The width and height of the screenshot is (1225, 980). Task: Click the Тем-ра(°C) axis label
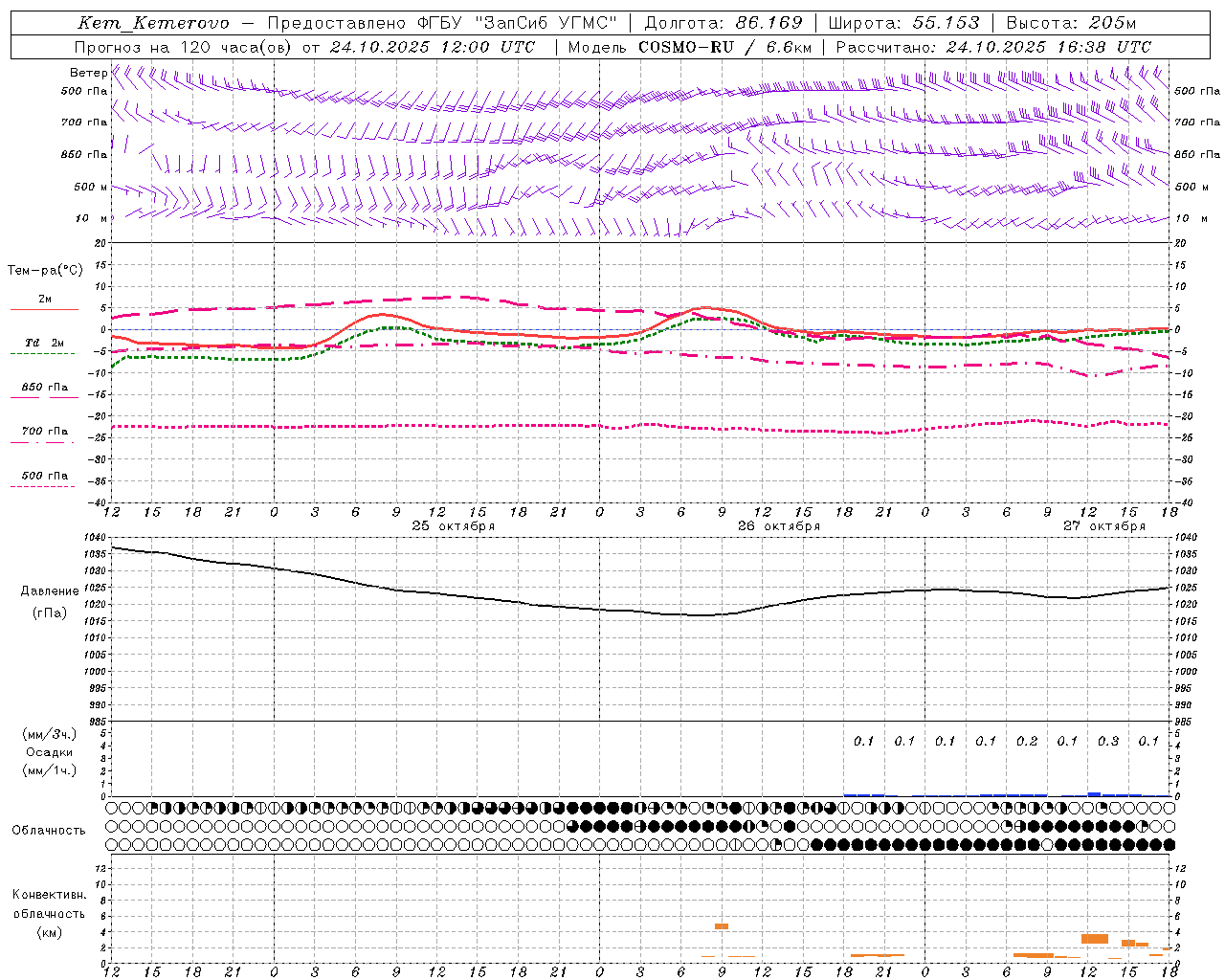click(45, 271)
